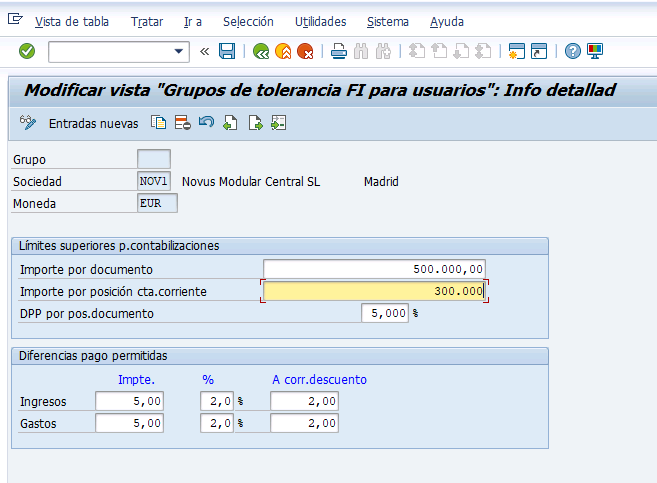Customize local layout monitor icon

tap(595, 52)
